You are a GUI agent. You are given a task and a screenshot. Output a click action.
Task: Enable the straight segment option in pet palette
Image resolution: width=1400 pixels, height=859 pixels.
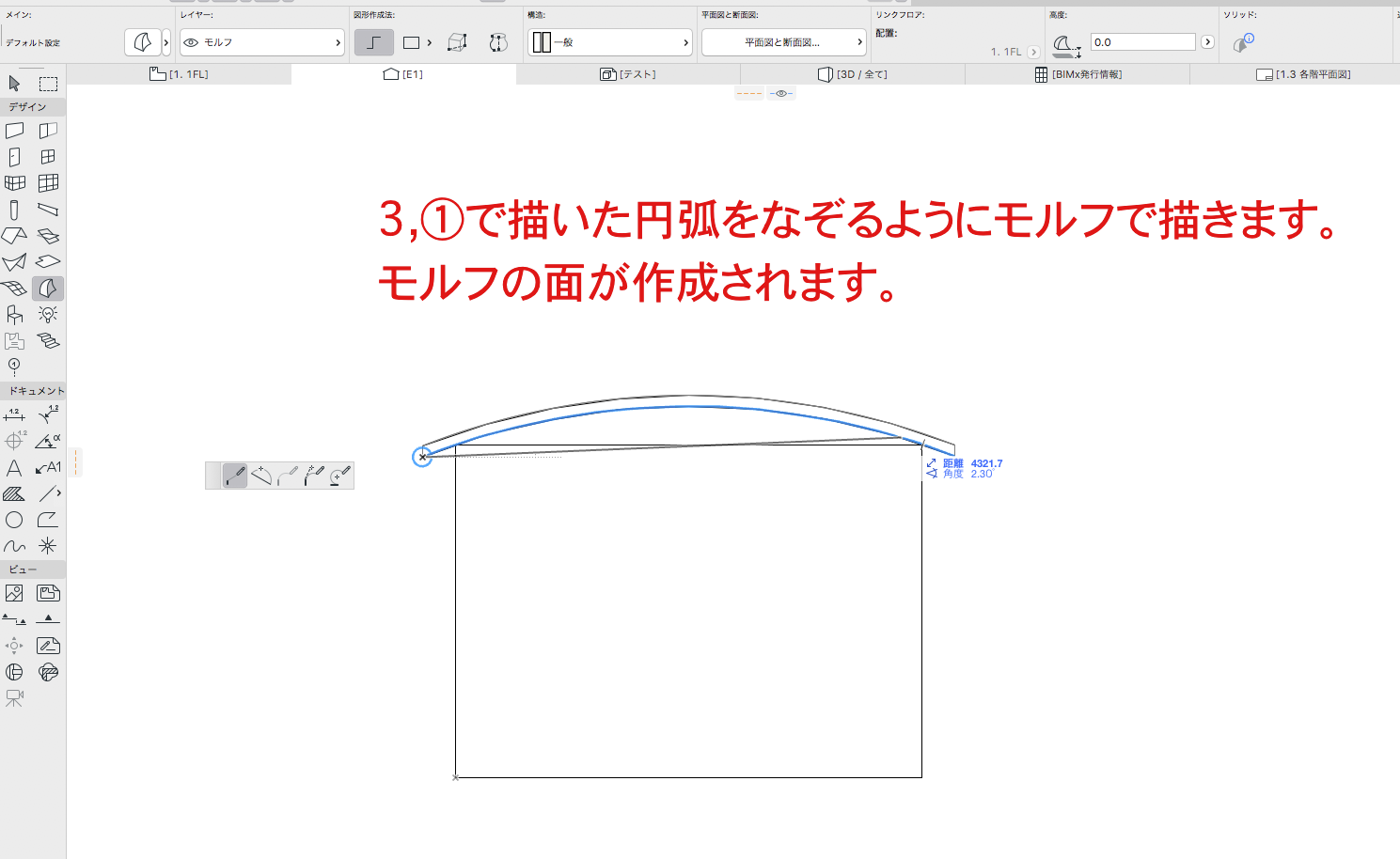click(x=235, y=476)
